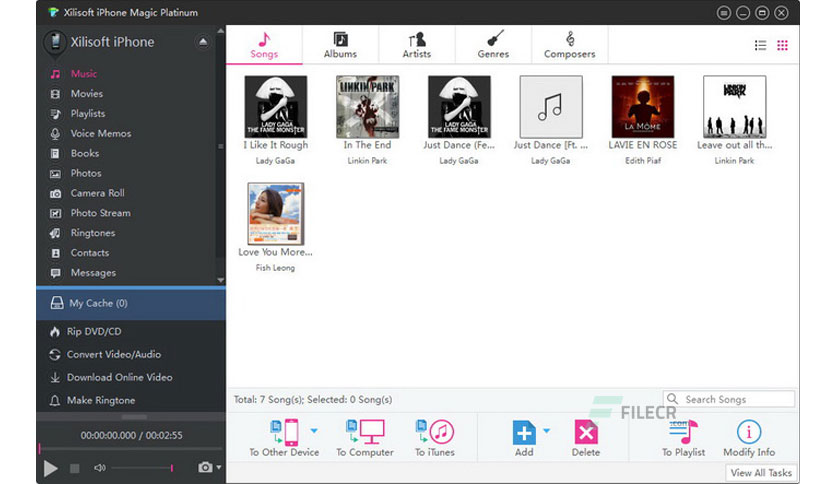Open the title bar settings menu button
The height and width of the screenshot is (484, 836).
pos(724,12)
